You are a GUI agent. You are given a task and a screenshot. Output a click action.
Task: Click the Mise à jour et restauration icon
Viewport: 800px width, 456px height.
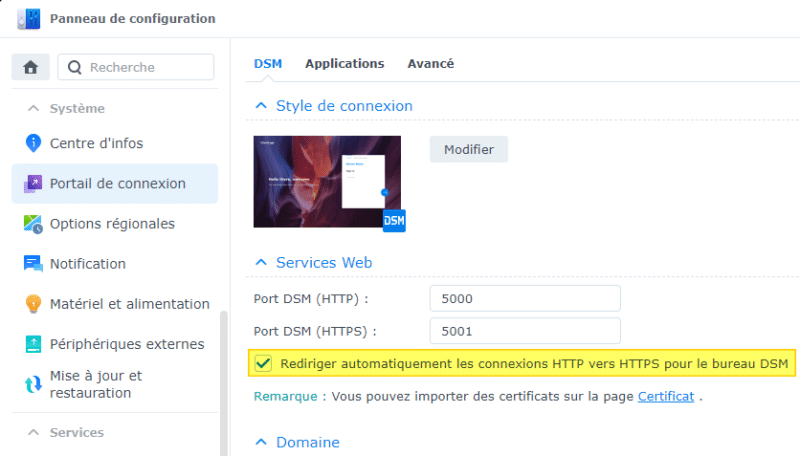pyautogui.click(x=33, y=385)
